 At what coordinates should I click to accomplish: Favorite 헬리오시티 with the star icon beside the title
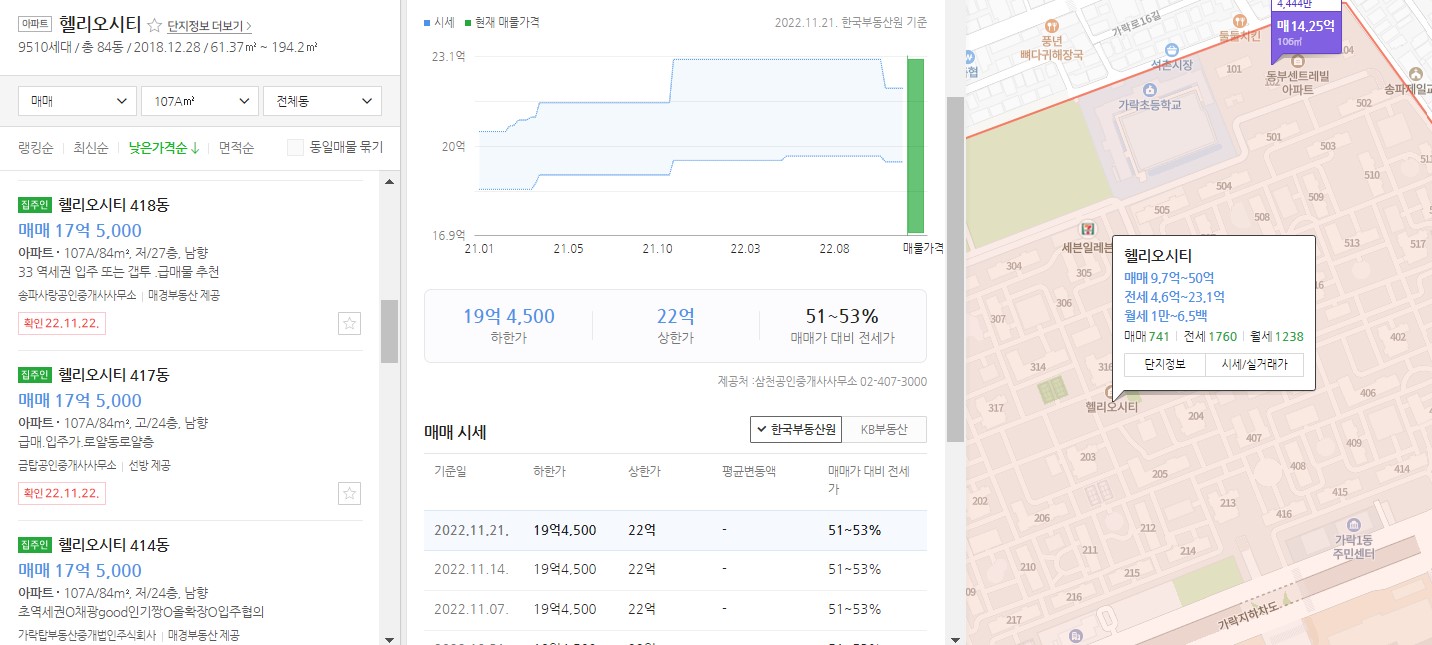155,25
